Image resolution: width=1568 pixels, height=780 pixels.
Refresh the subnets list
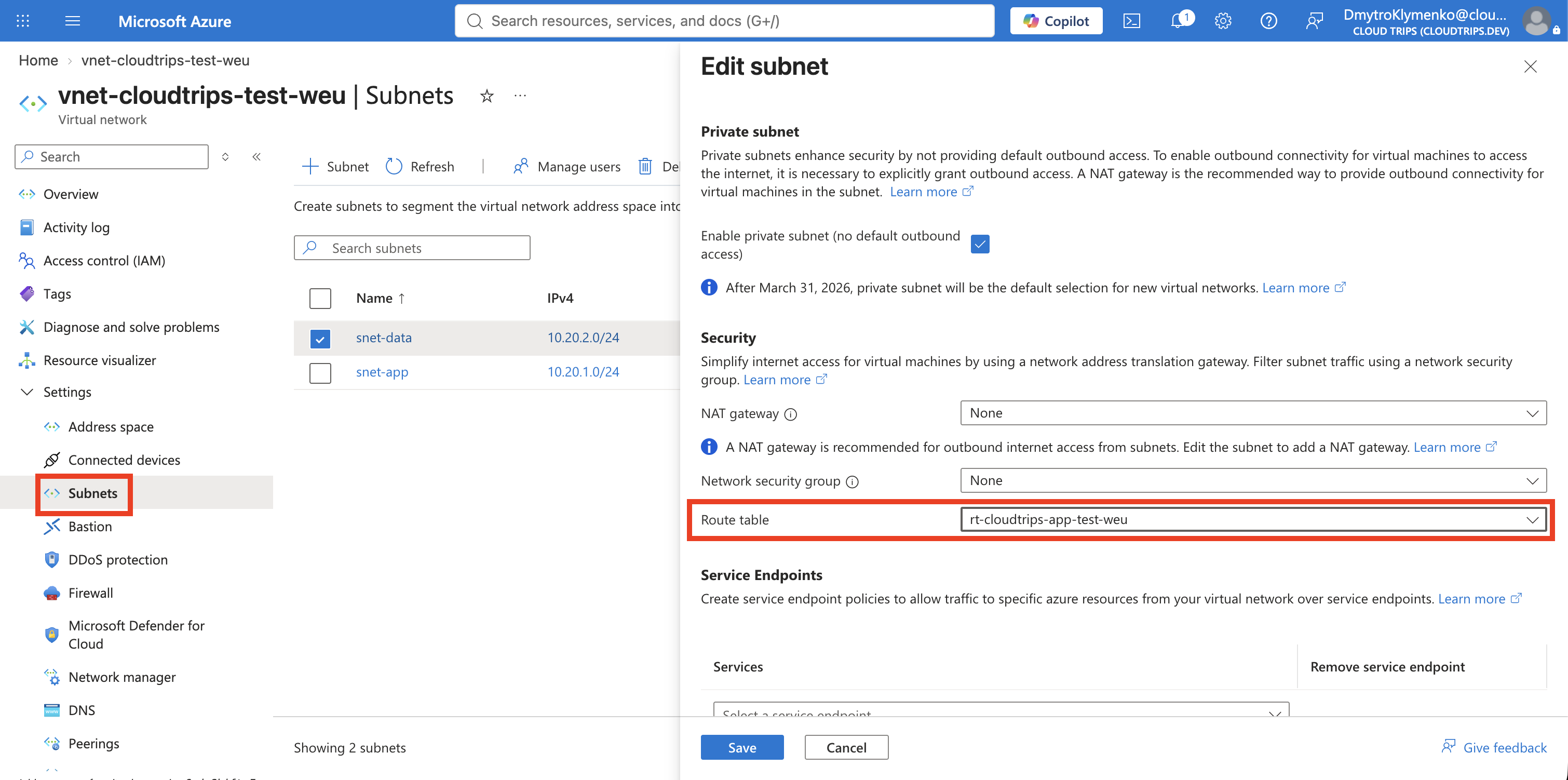[x=420, y=166]
